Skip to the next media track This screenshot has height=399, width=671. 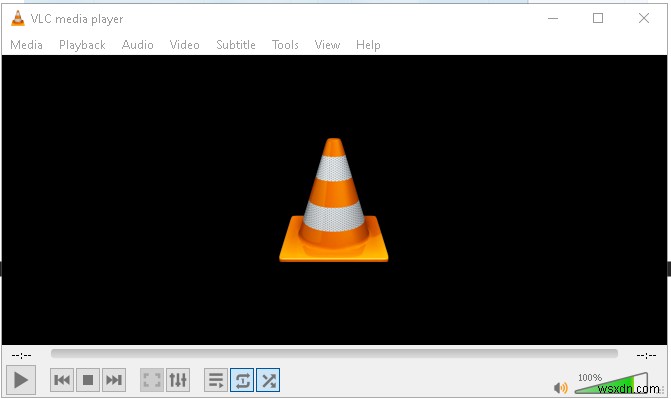[114, 380]
